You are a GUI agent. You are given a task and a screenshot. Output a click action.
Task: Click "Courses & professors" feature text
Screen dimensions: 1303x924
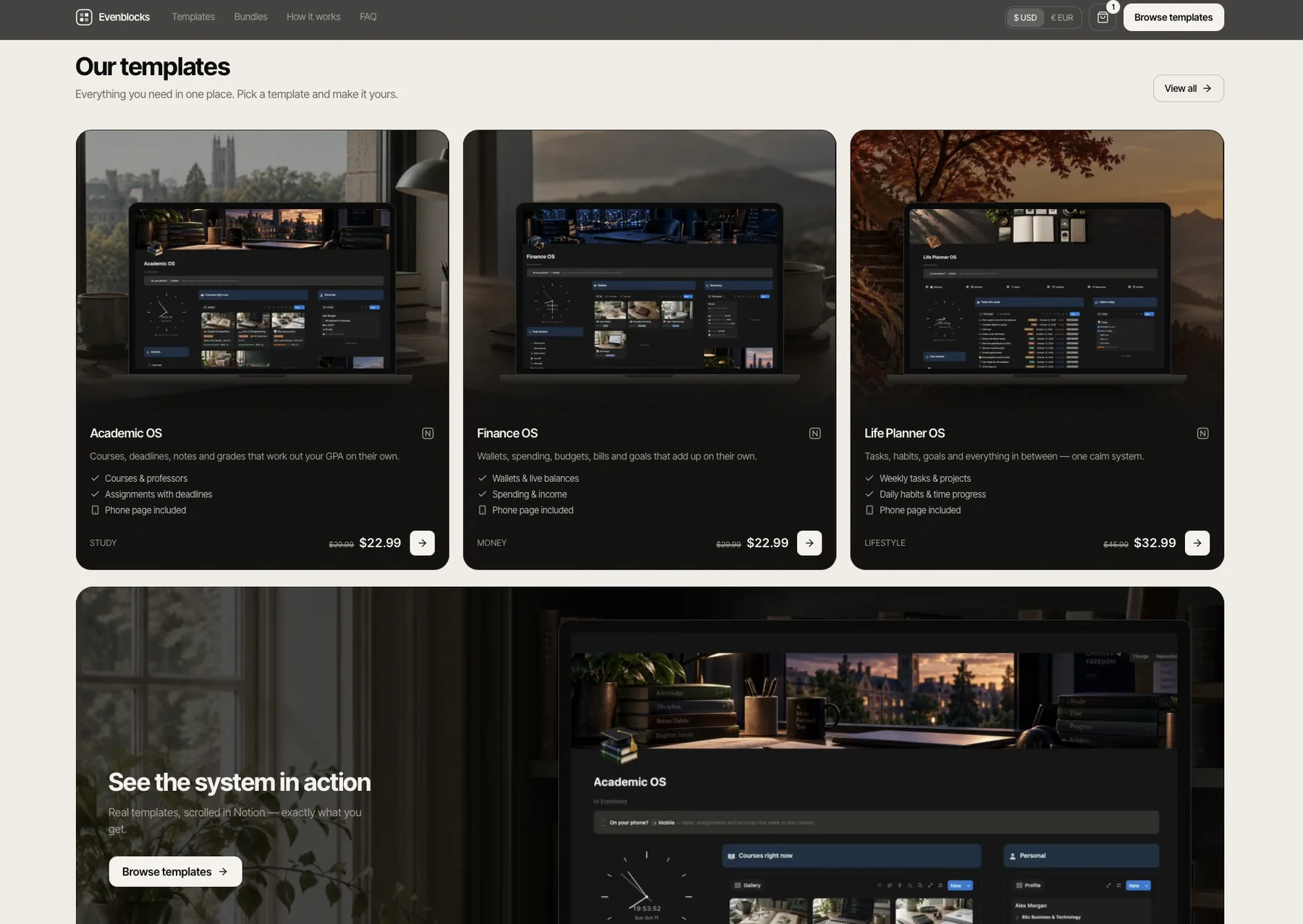tap(146, 478)
